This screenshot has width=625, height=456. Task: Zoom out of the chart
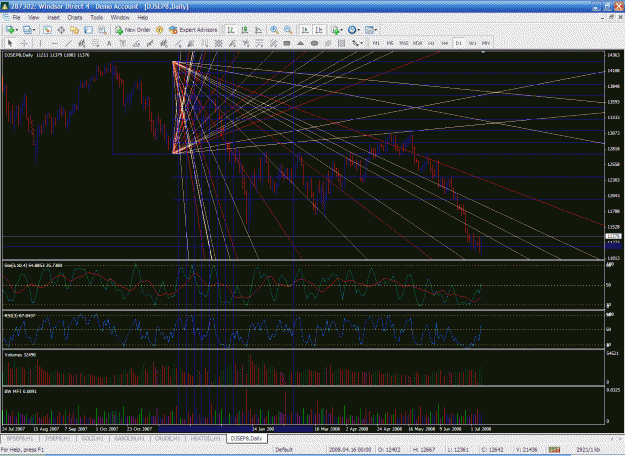[x=288, y=30]
